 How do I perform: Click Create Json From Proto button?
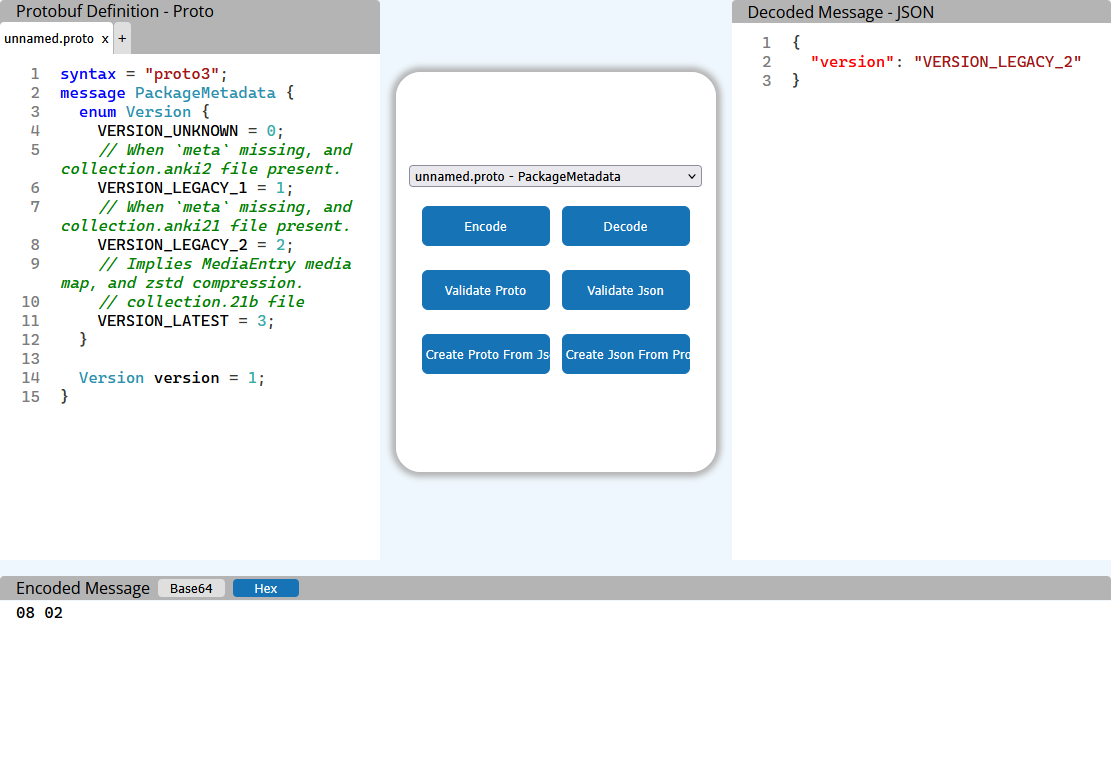point(626,354)
